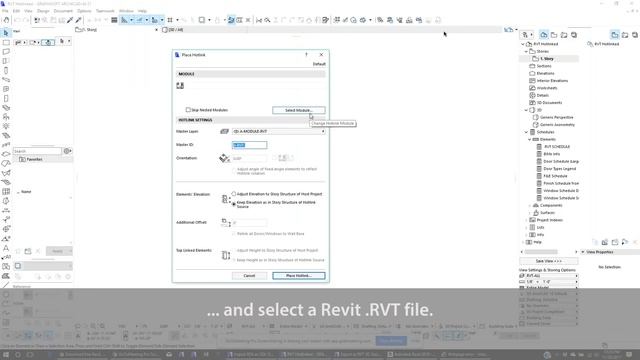This screenshot has height=360, width=640.
Task: Open the Master Layer dropdown
Action: pos(278,131)
